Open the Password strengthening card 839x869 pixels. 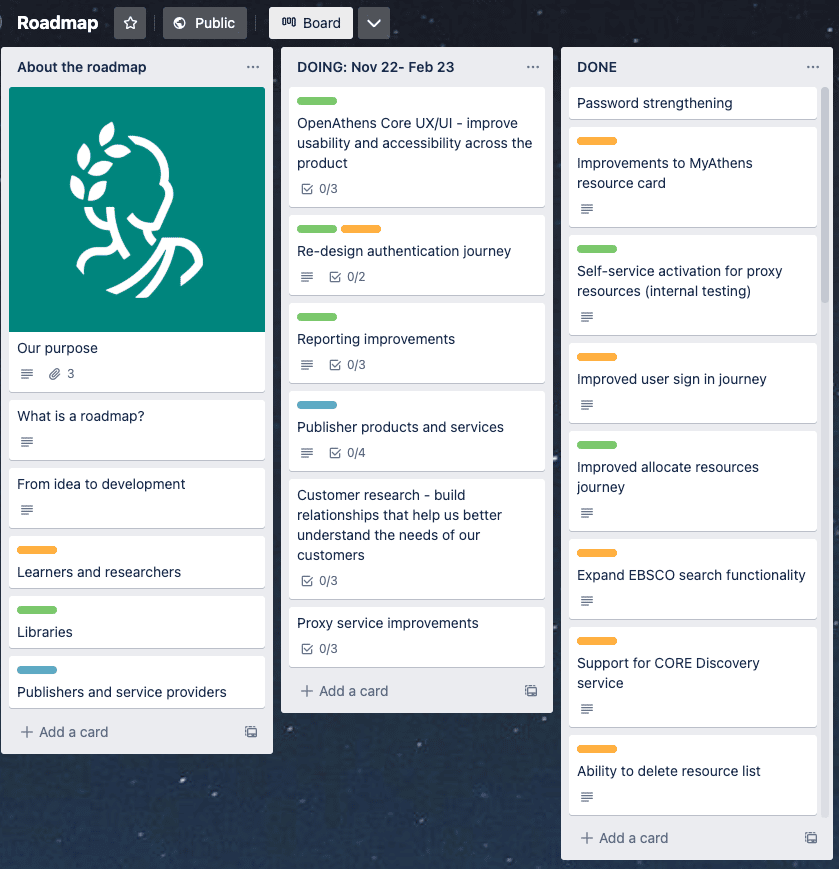pos(693,103)
